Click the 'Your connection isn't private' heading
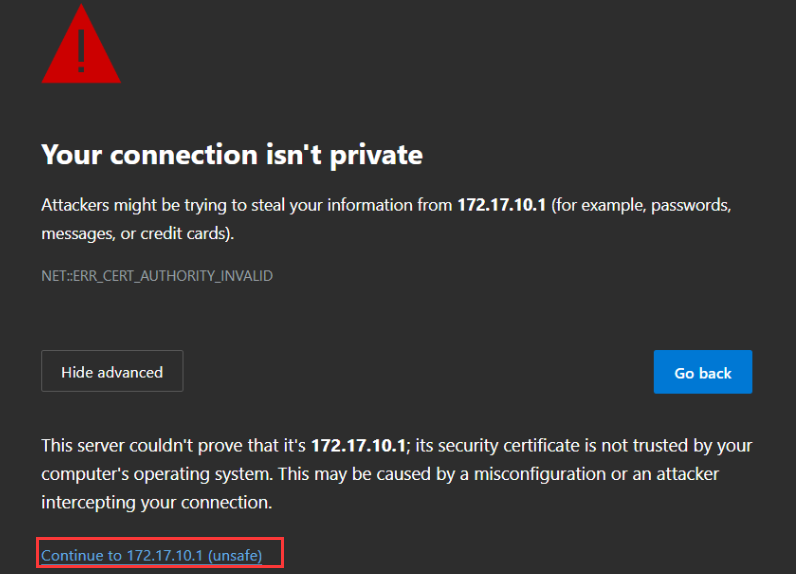Viewport: 796px width, 574px height. click(x=231, y=155)
